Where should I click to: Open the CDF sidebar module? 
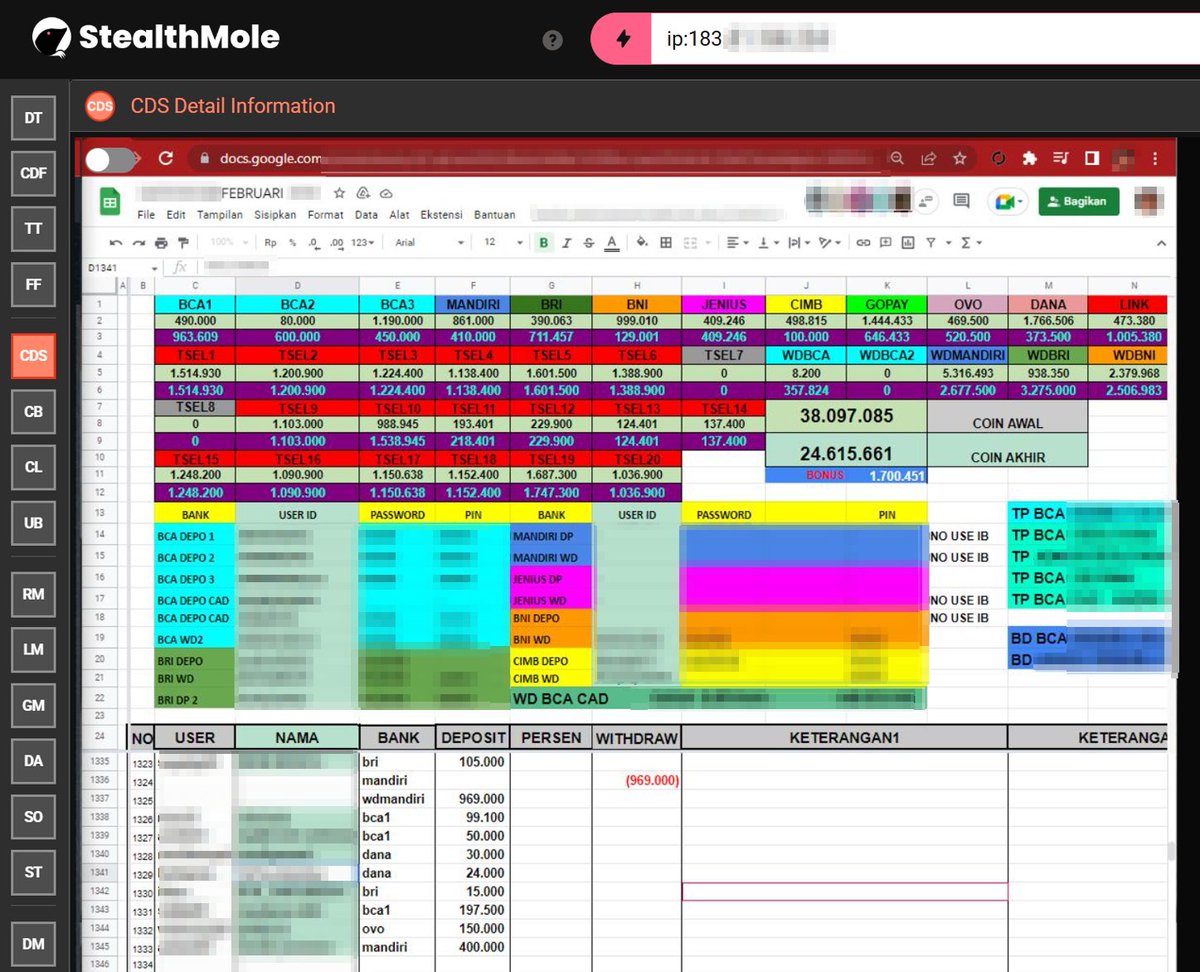[34, 173]
